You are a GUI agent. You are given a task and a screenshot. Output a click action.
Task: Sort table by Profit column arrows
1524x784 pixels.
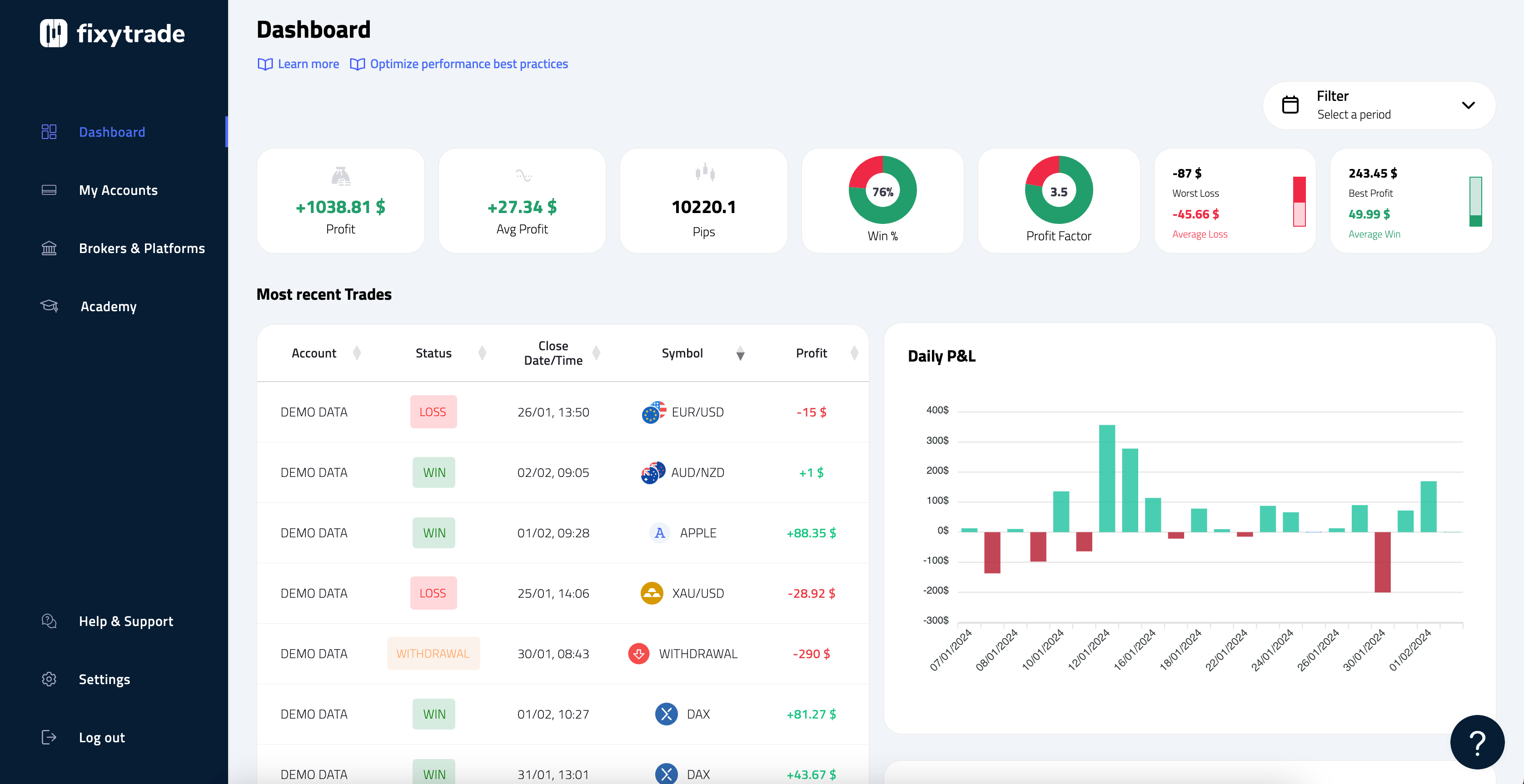(x=854, y=353)
